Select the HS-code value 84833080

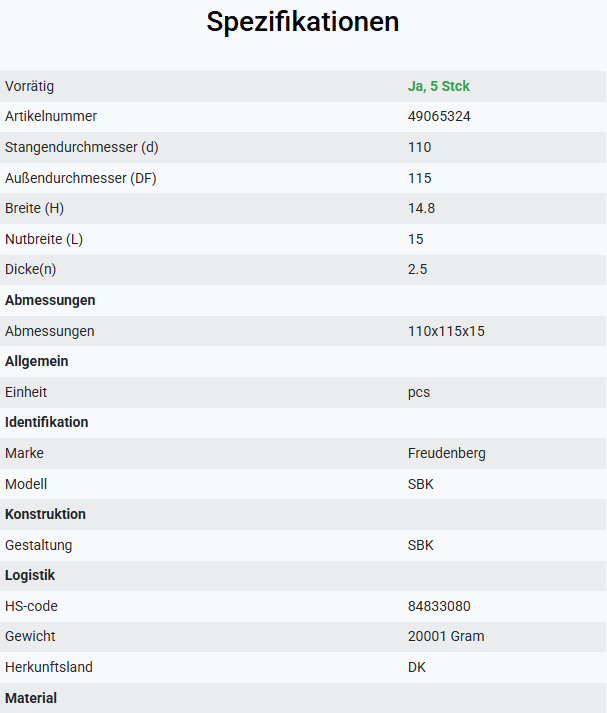[x=439, y=606]
